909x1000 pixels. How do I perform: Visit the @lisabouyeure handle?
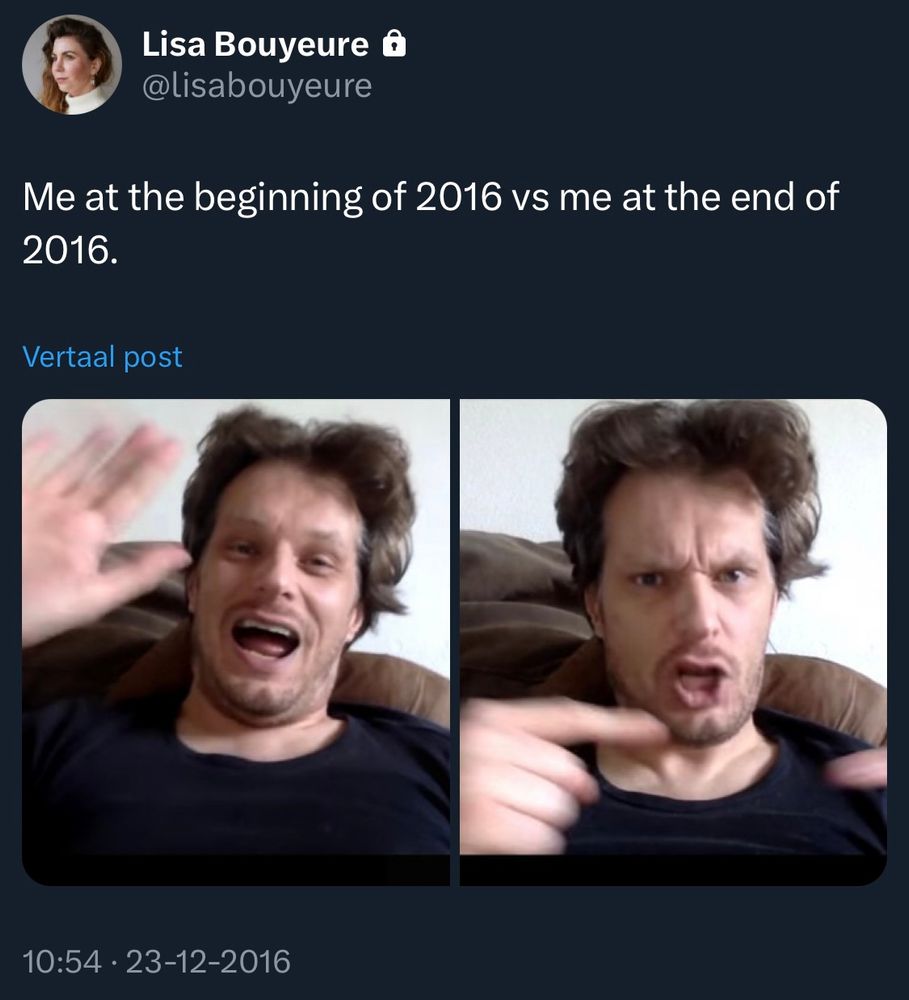click(256, 86)
